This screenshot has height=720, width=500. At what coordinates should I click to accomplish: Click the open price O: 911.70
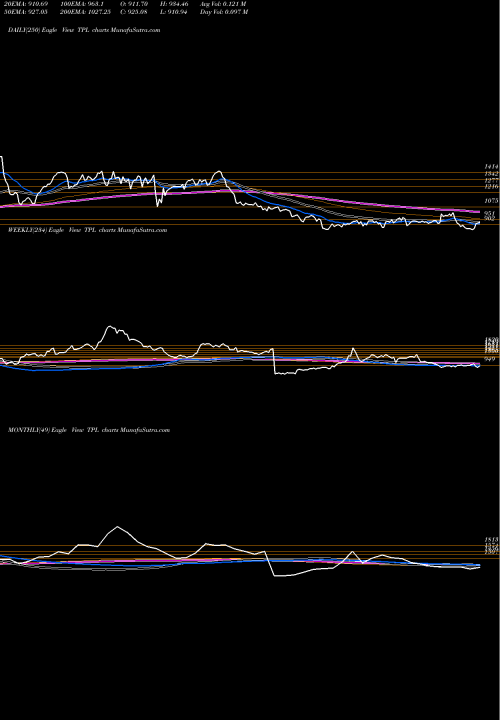pyautogui.click(x=135, y=4)
